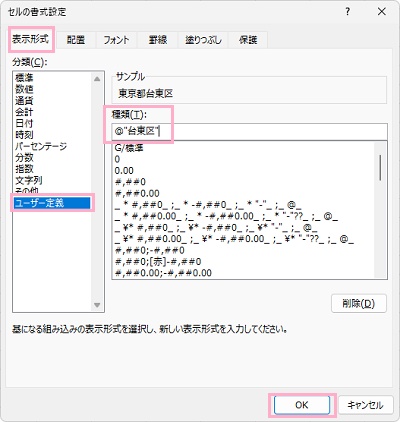
Task: Close the セルの書式設定 dialog
Action: pyautogui.click(x=382, y=12)
